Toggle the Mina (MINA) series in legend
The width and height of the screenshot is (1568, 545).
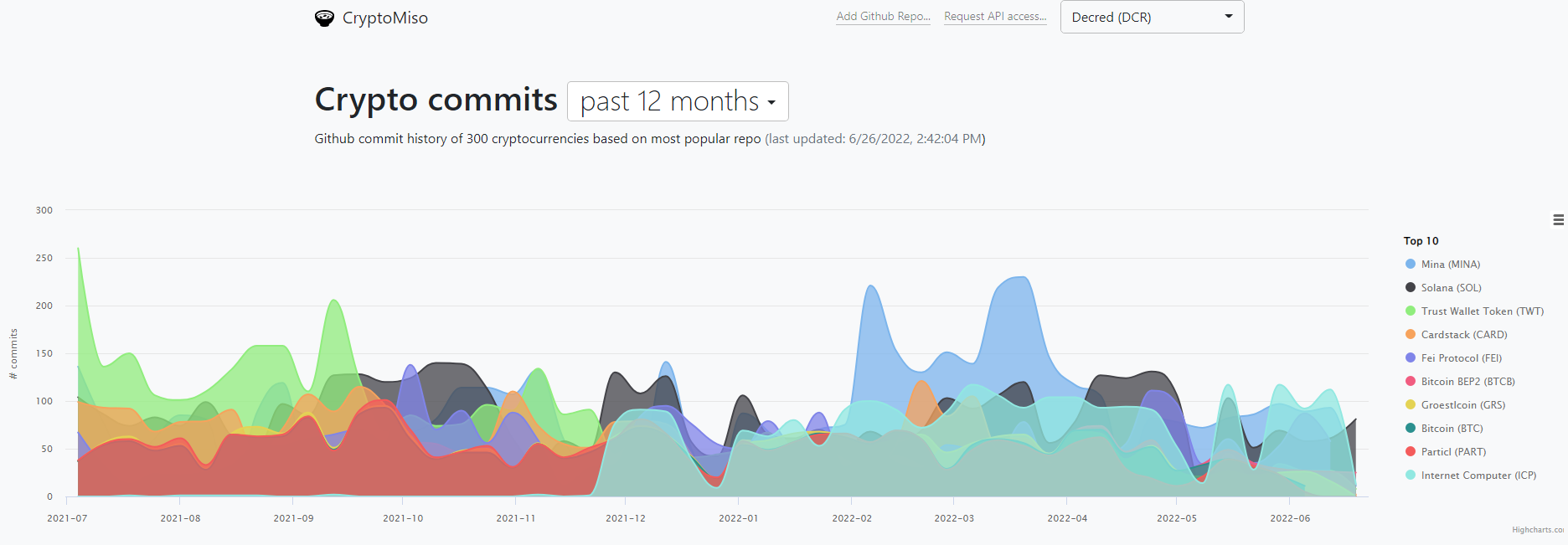click(1451, 265)
